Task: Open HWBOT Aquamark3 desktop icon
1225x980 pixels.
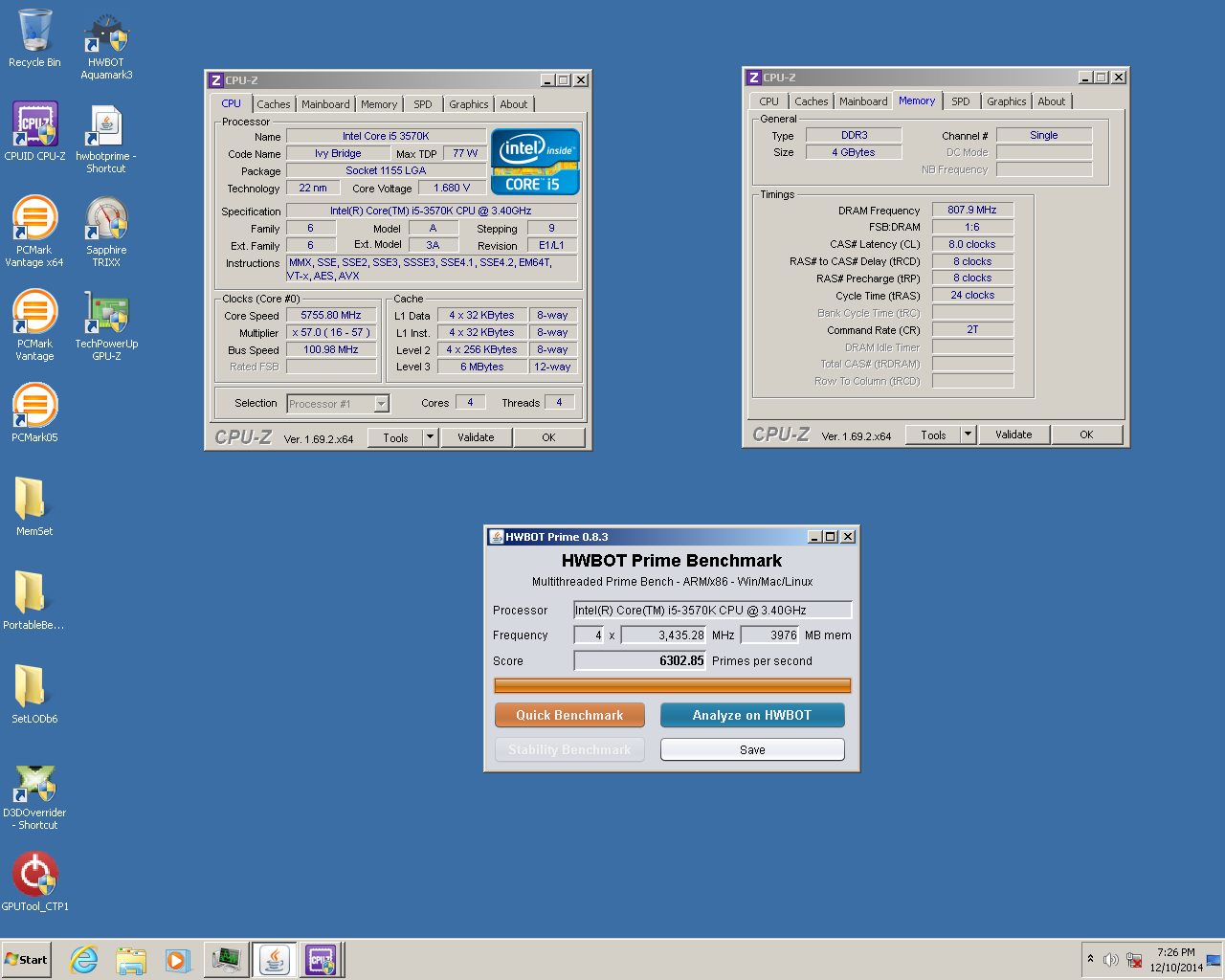Action: (x=106, y=45)
